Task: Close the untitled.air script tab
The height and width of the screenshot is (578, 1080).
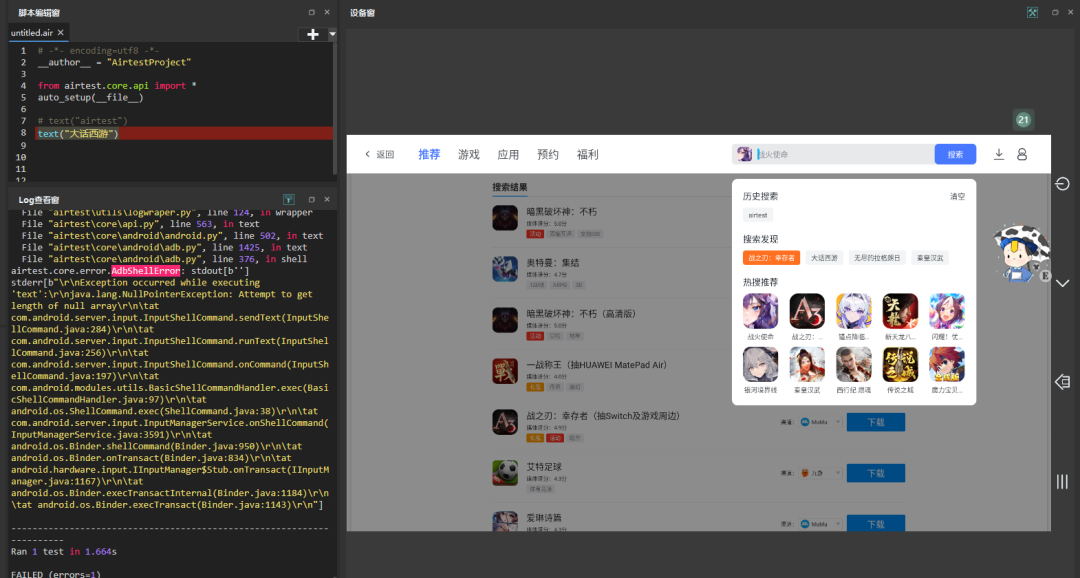Action: (61, 32)
